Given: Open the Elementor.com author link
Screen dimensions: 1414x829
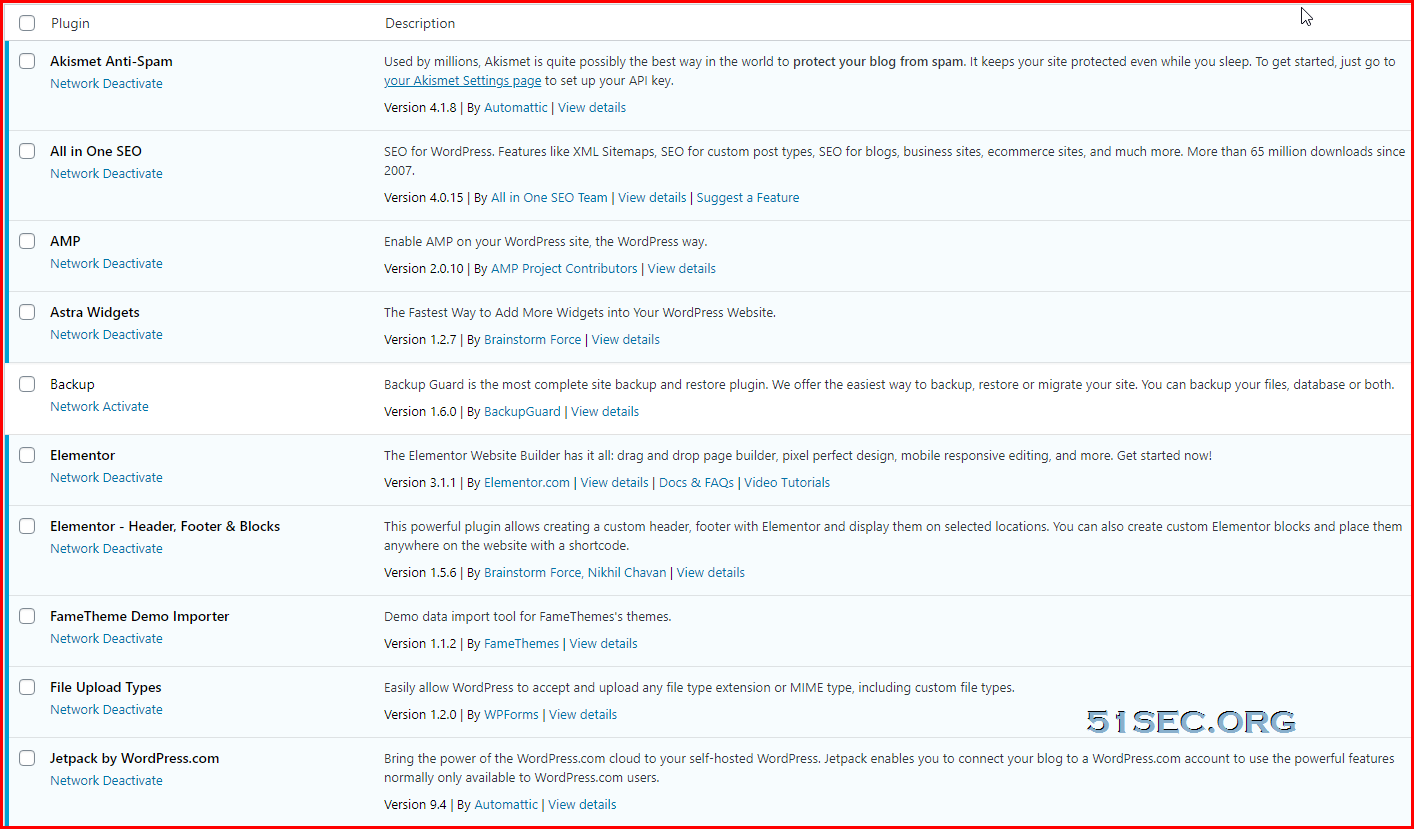Looking at the screenshot, I should click(x=527, y=483).
